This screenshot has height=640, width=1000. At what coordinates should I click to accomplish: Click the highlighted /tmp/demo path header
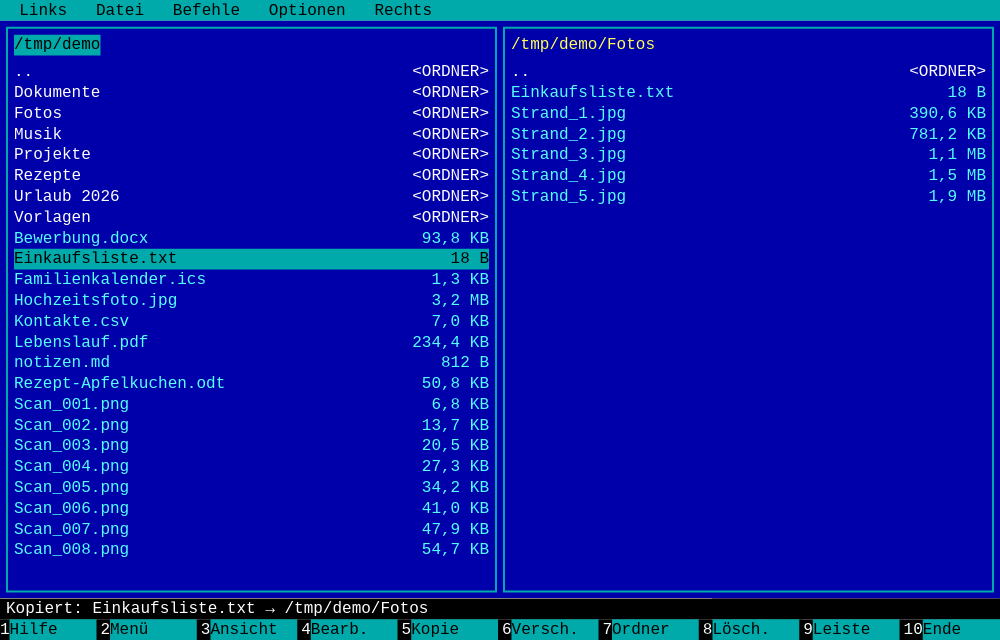[57, 44]
